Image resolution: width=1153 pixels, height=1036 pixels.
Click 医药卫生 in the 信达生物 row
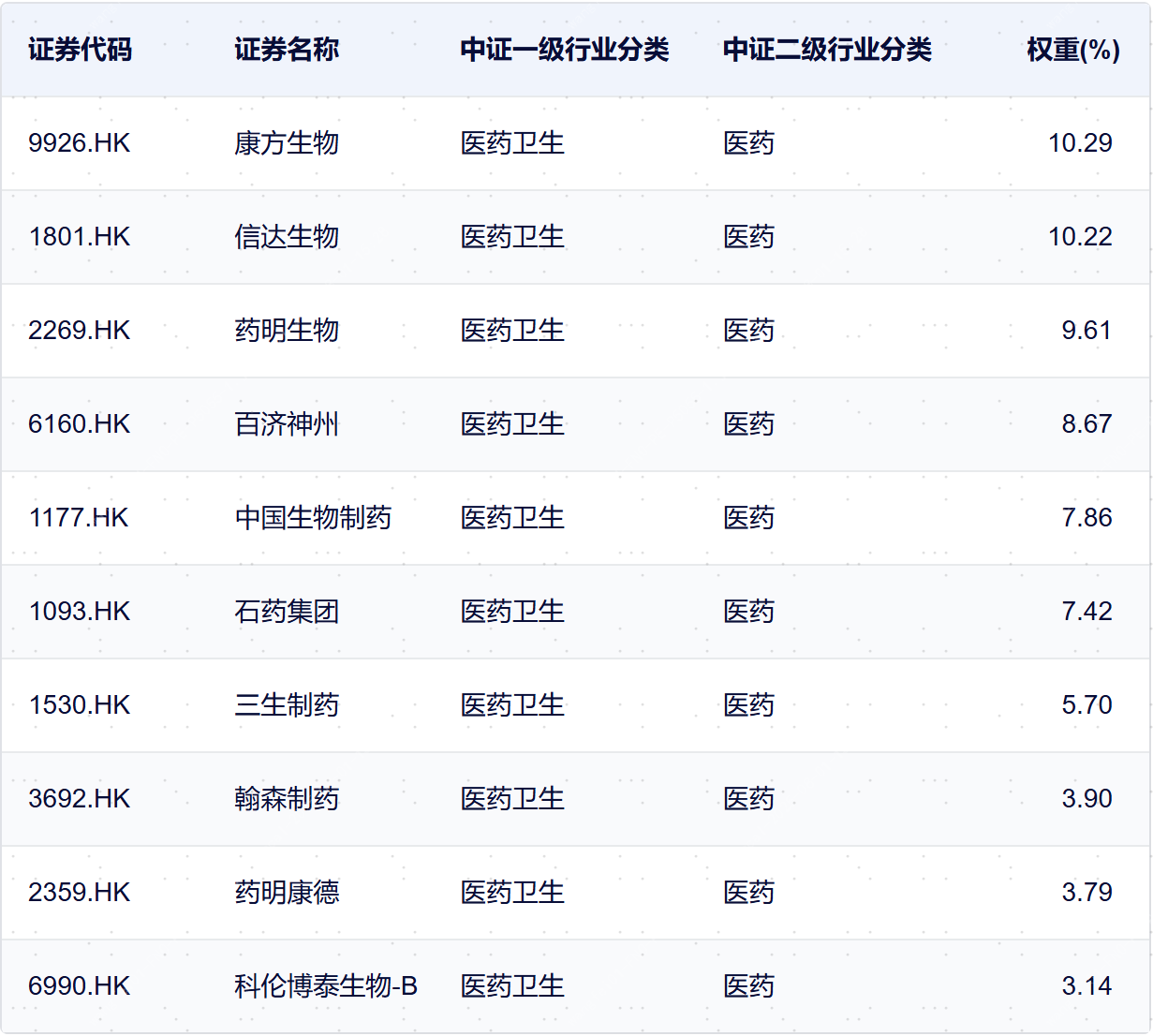pyautogui.click(x=512, y=237)
